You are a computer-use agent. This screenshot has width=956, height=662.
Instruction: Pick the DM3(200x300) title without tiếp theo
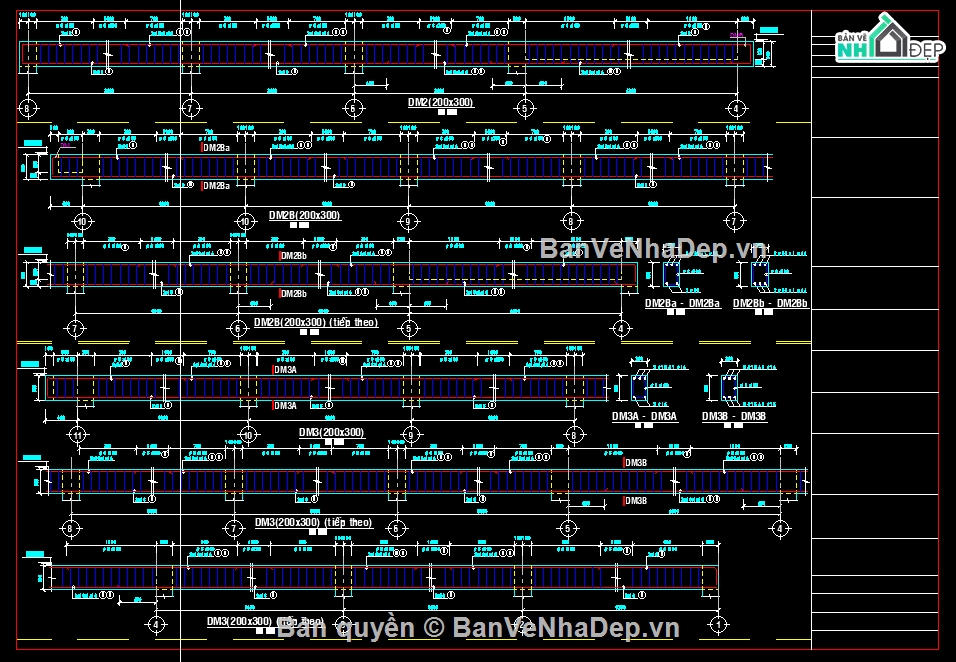[332, 432]
